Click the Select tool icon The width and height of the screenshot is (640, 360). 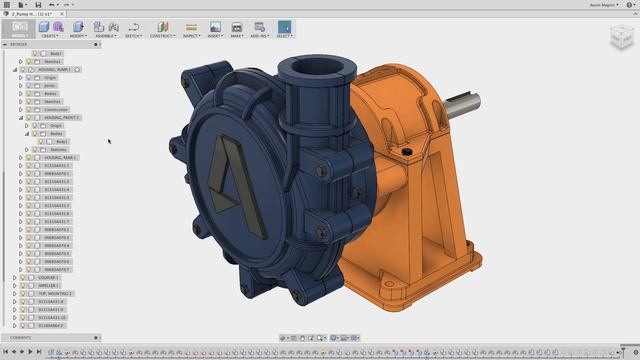284,27
